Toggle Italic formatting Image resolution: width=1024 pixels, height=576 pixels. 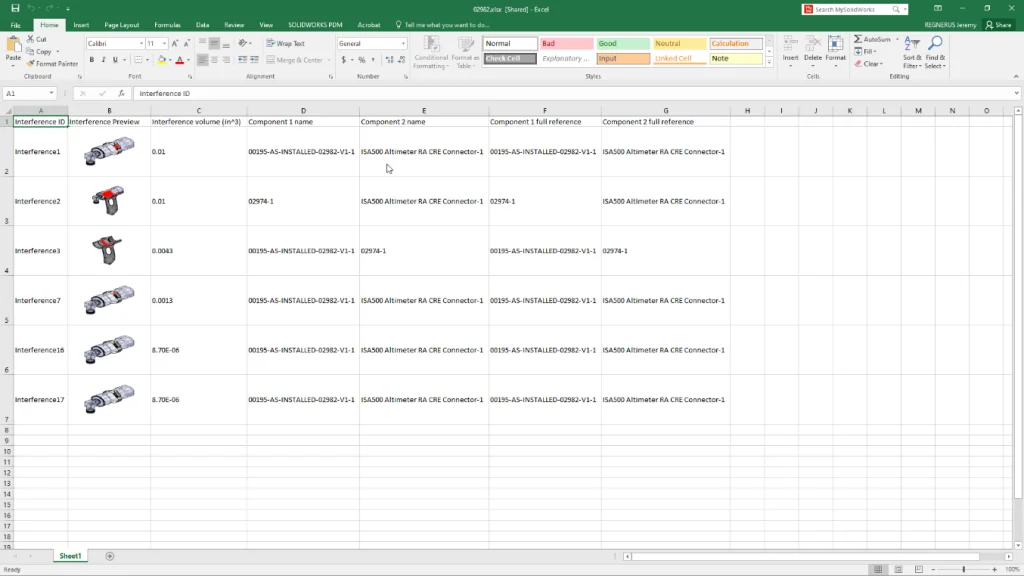point(103,60)
